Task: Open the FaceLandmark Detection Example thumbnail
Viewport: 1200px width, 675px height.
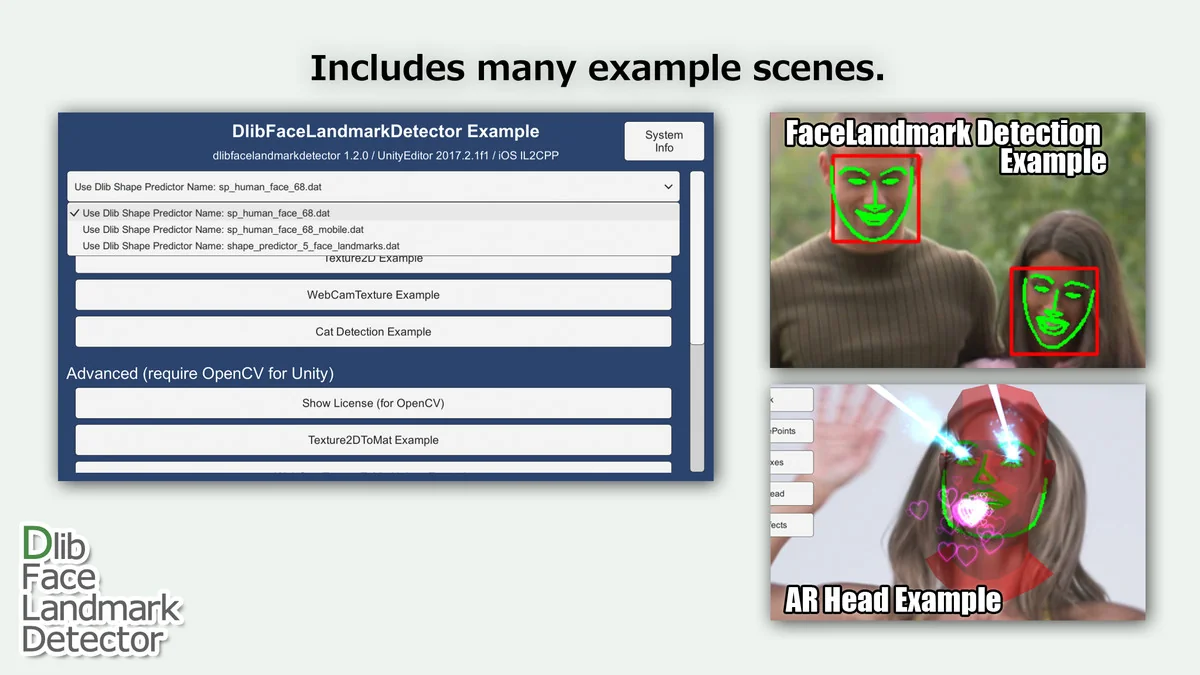Action: [x=957, y=240]
